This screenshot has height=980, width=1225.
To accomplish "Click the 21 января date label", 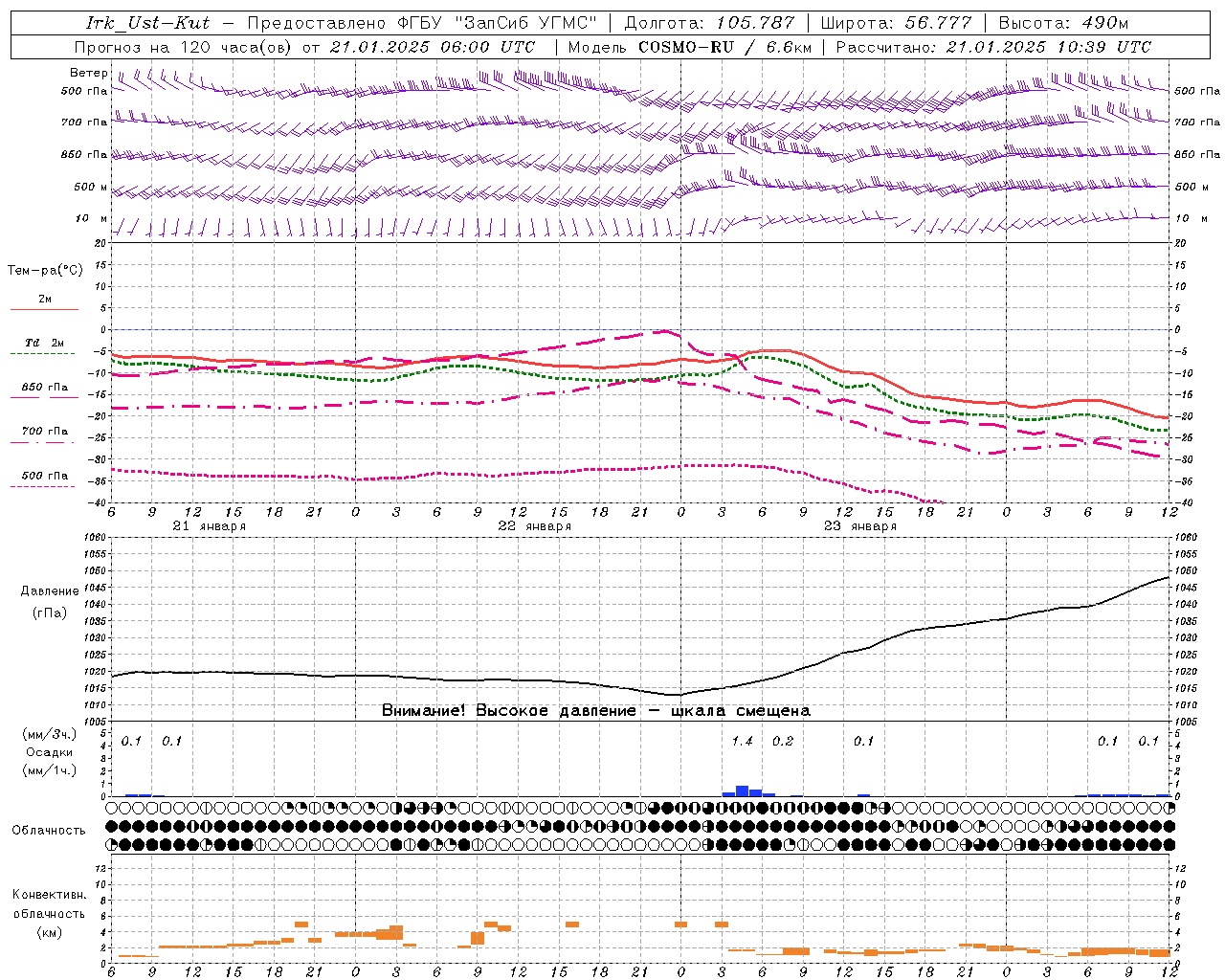I will [x=209, y=526].
